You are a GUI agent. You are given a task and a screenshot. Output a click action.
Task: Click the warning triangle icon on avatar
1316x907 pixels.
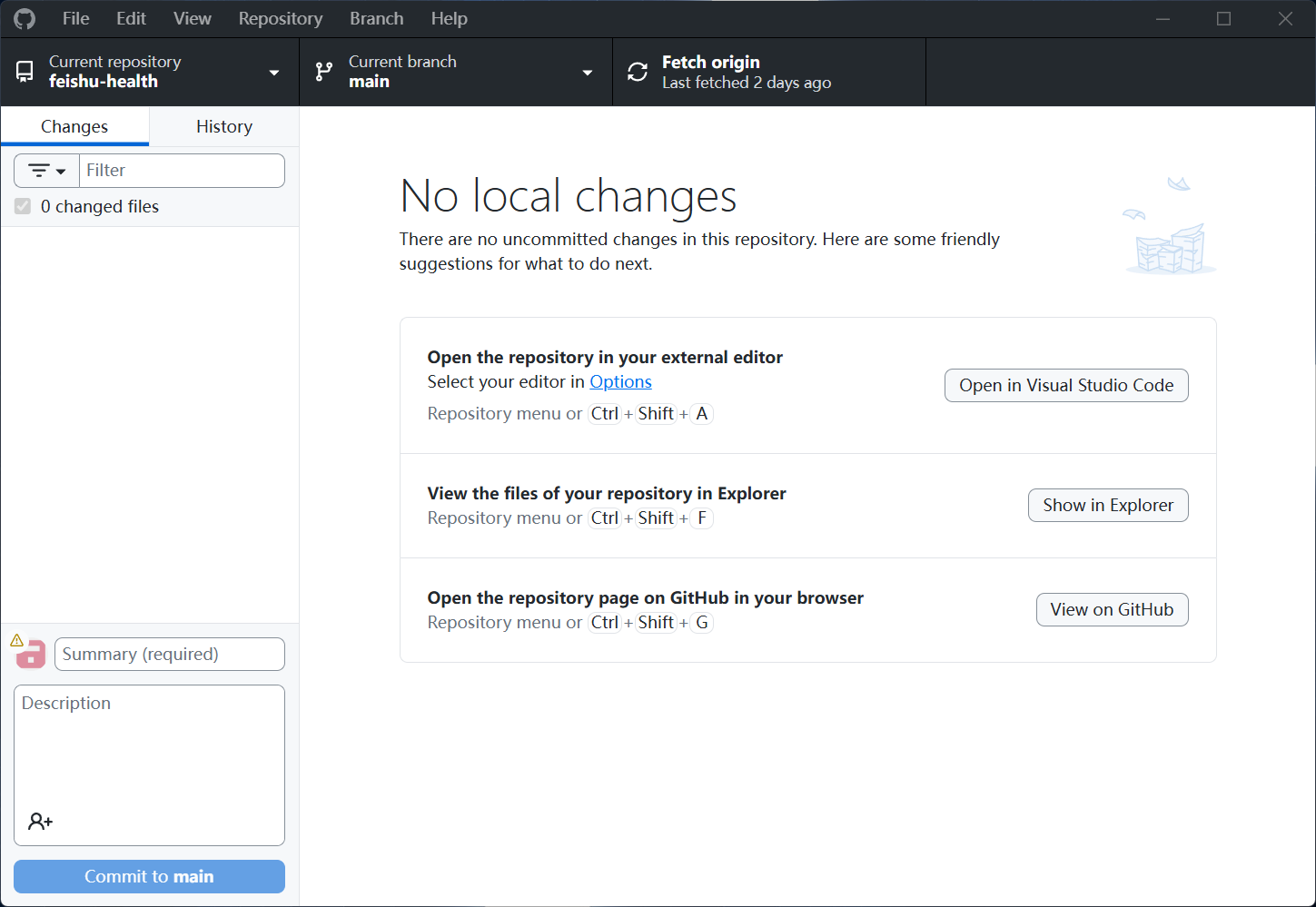tap(17, 640)
